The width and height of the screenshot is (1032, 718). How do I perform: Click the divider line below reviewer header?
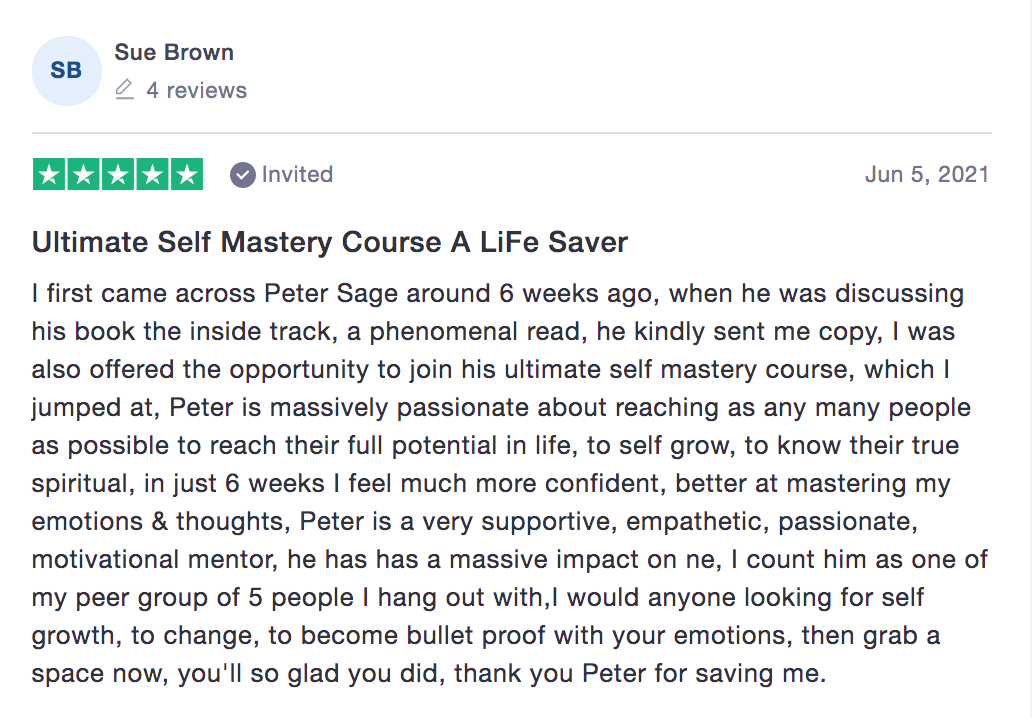pyautogui.click(x=511, y=133)
